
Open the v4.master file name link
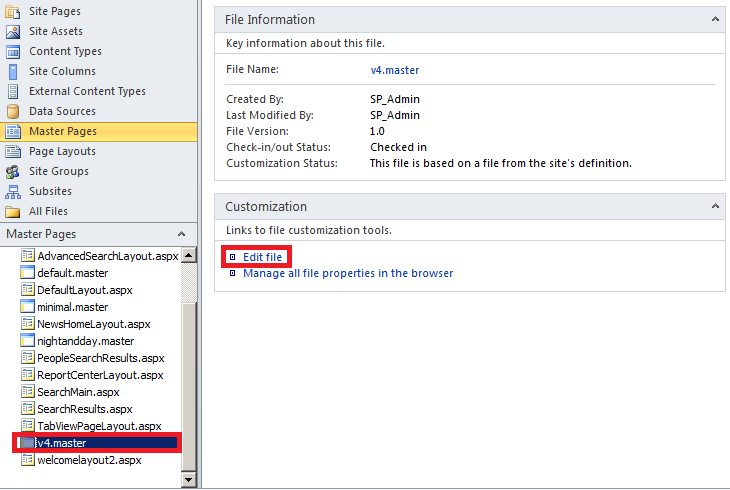pos(395,70)
